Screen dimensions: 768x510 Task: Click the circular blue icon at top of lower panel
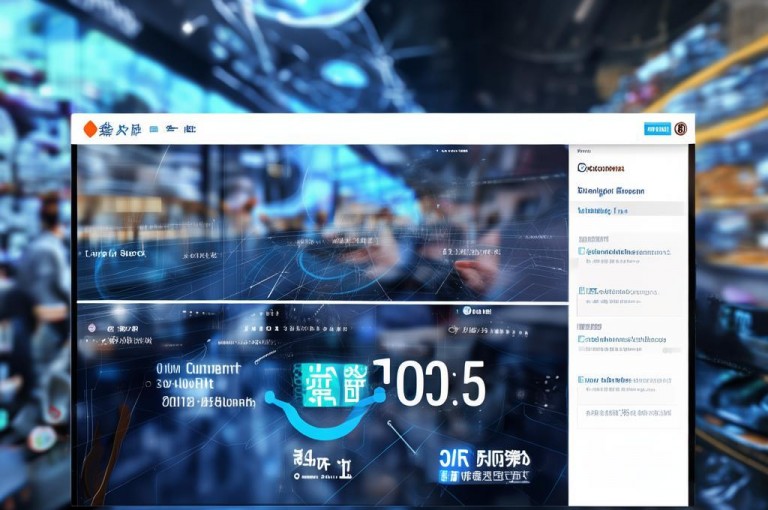point(467,311)
